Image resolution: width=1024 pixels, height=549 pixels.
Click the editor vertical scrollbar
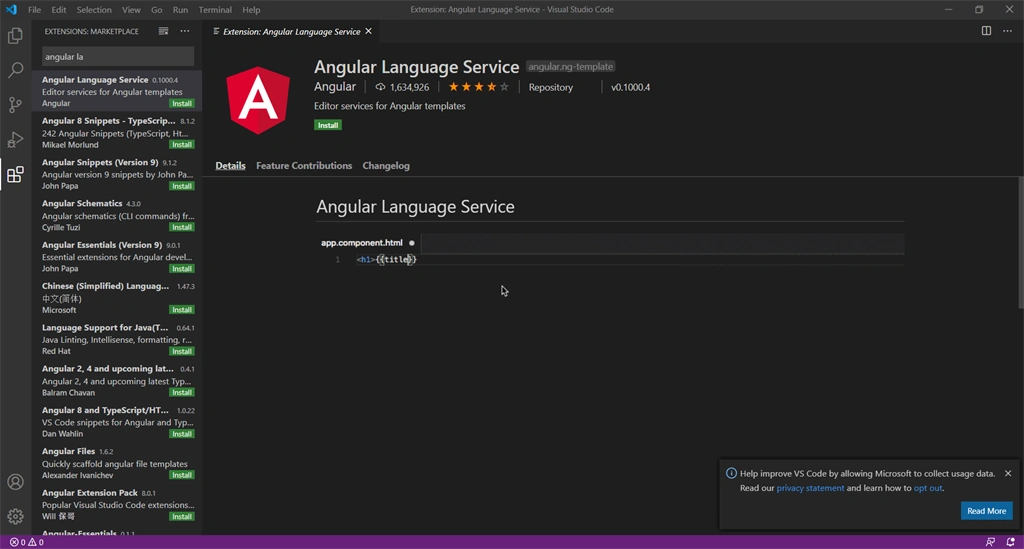[x=1020, y=242]
